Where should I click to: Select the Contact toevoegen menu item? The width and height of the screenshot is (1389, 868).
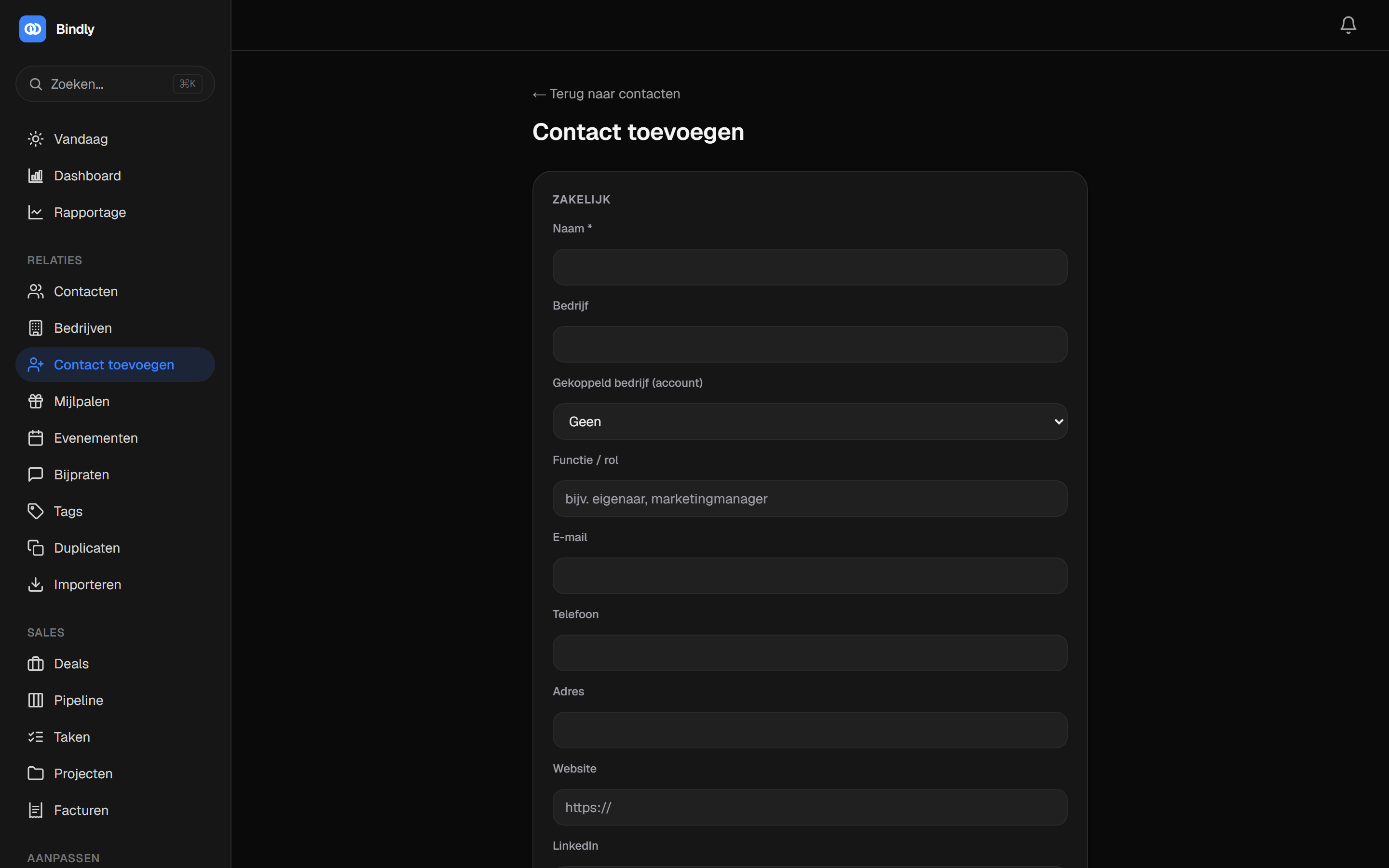[115, 365]
